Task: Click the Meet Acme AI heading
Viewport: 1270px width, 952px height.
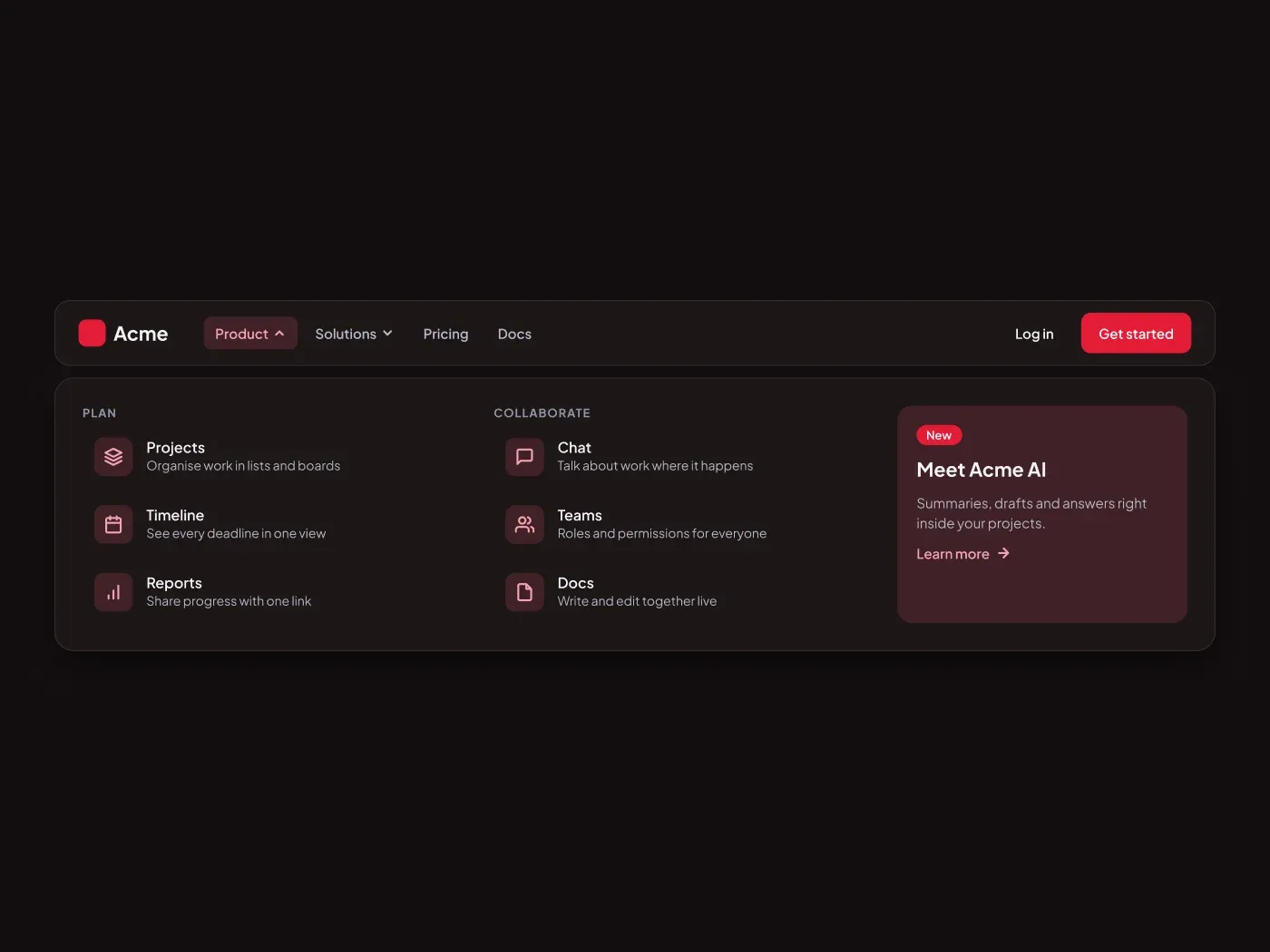Action: click(x=981, y=470)
